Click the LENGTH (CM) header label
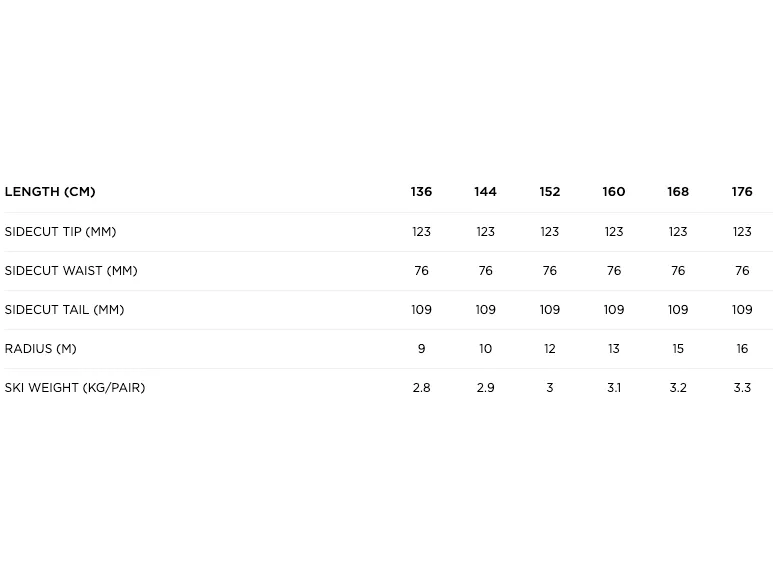 (x=50, y=192)
